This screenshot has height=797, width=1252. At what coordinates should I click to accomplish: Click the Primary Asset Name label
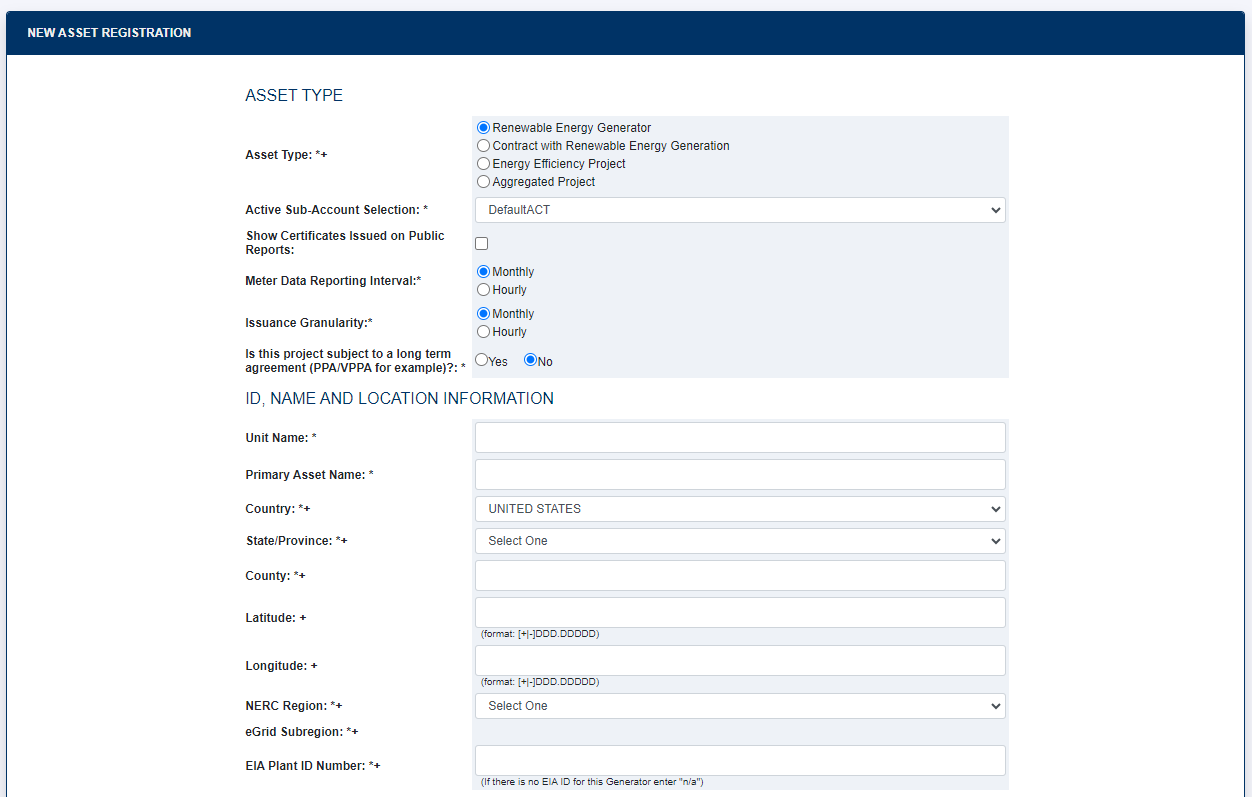(x=309, y=475)
